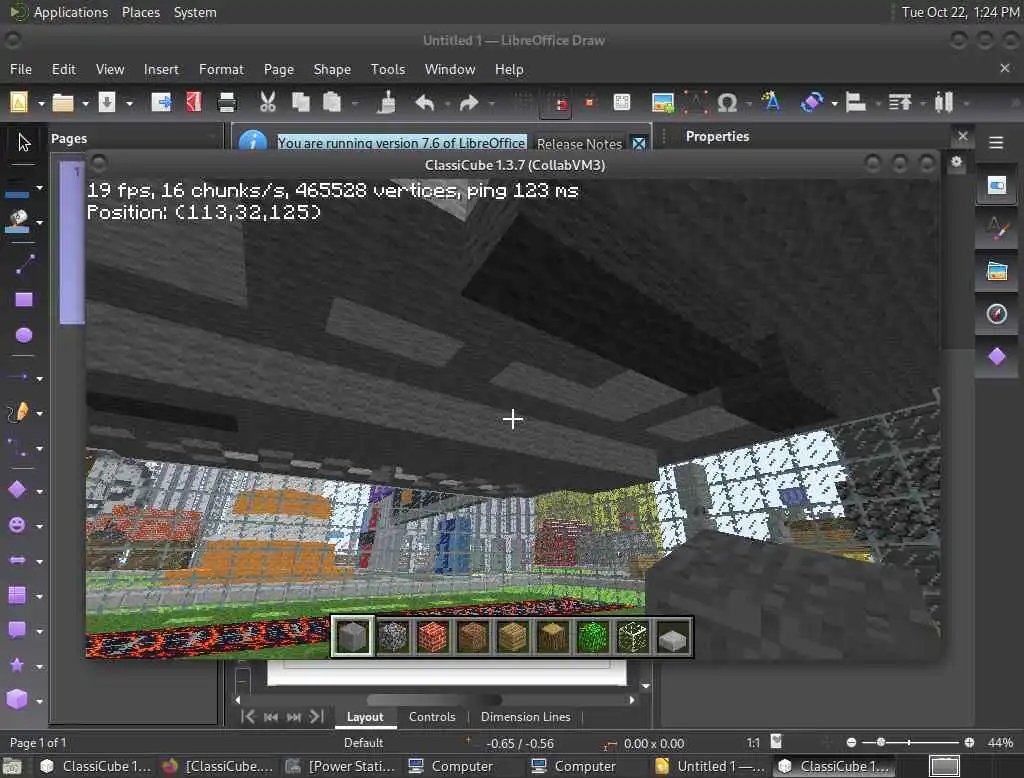Click zoom out minus button
The height and width of the screenshot is (778, 1024).
851,743
